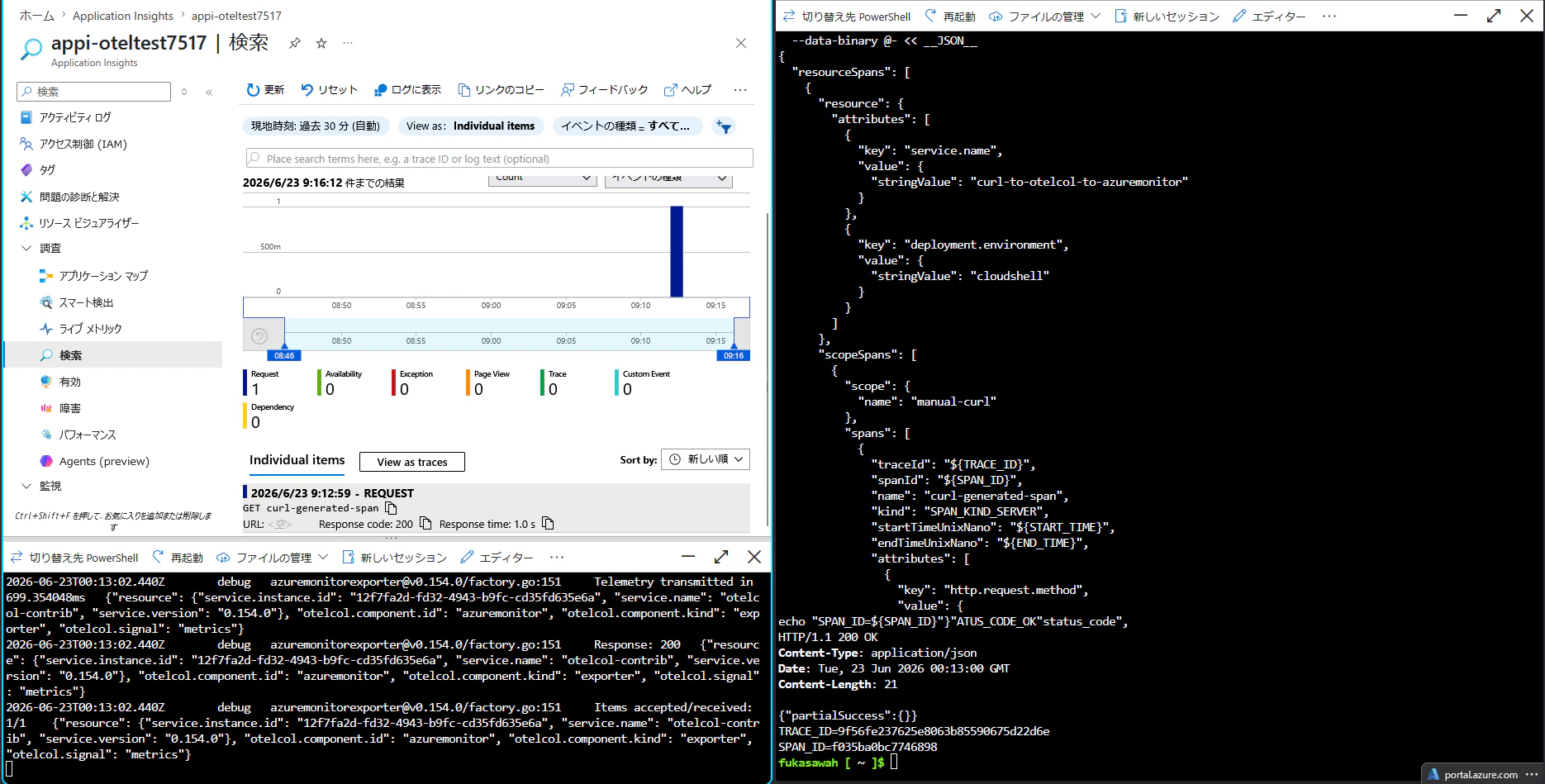
Task: Open アクセス制御 (IAM) in the resource menu
Action: pos(83,144)
